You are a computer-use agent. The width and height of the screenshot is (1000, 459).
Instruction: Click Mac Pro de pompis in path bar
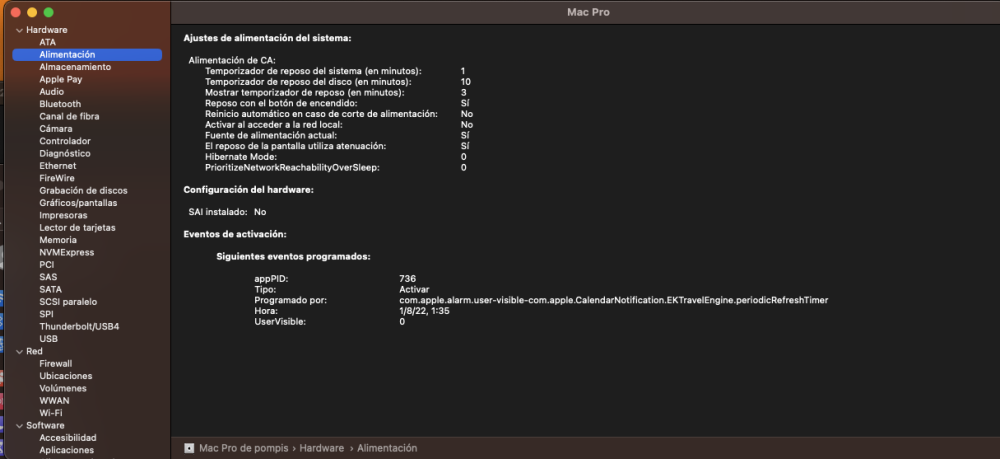(x=242, y=448)
